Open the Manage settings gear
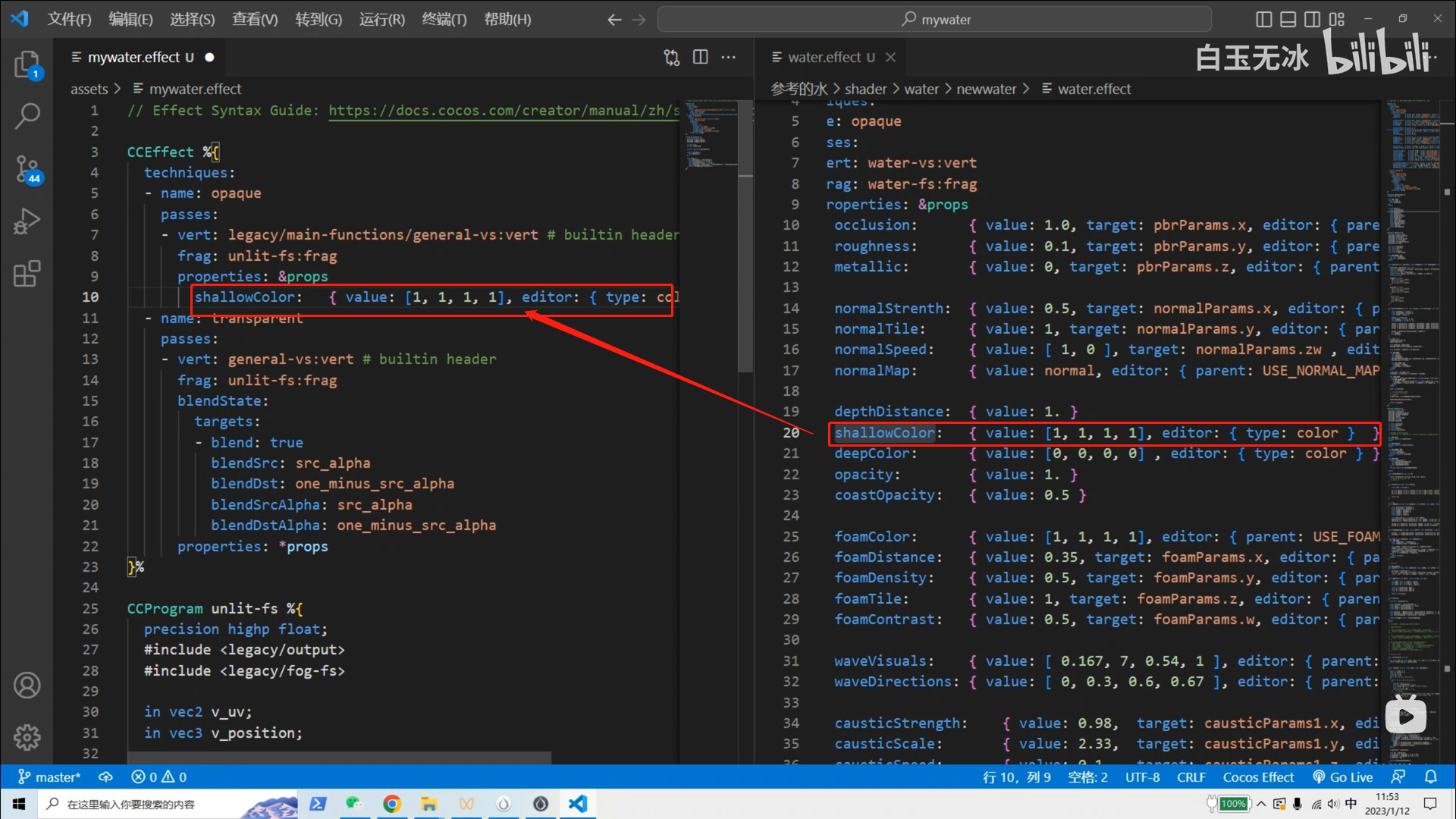 pyautogui.click(x=27, y=737)
